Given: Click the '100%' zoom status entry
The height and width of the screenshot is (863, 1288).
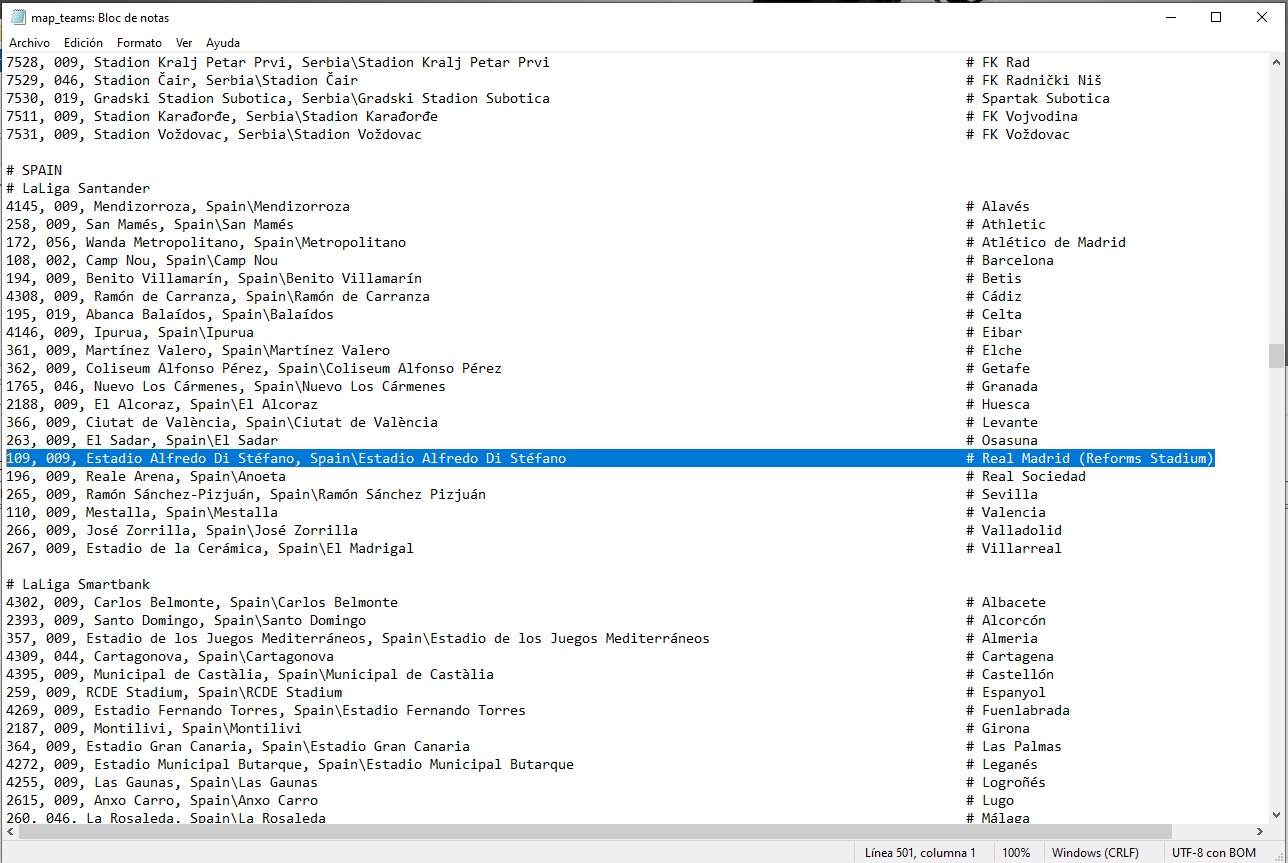Looking at the screenshot, I should coord(1016,853).
